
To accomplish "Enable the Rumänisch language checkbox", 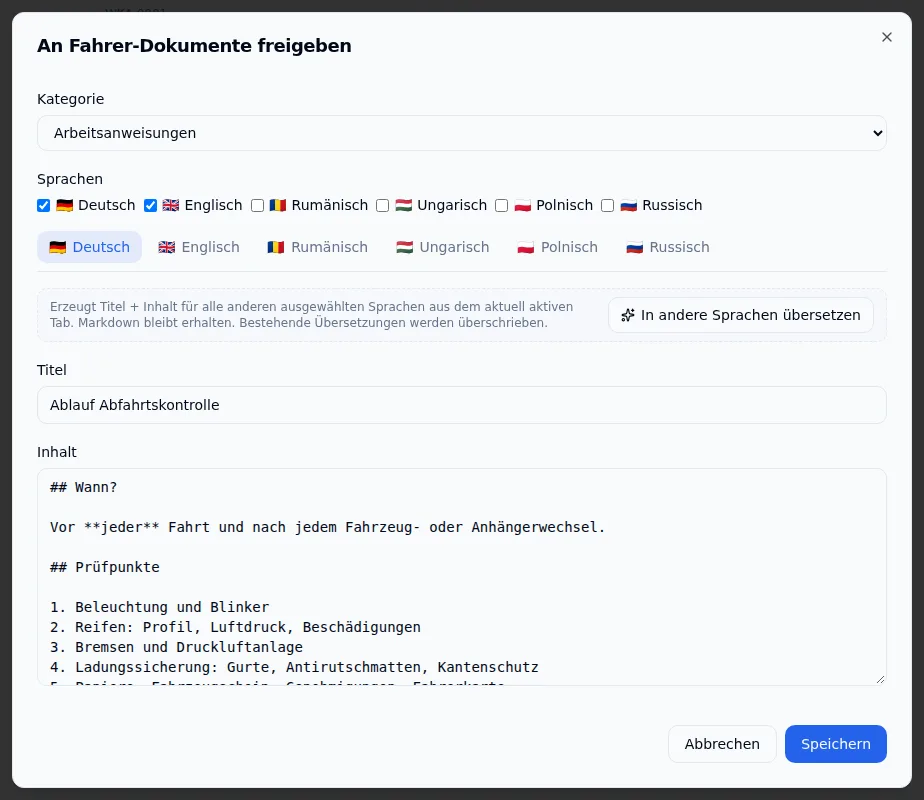I will [258, 206].
